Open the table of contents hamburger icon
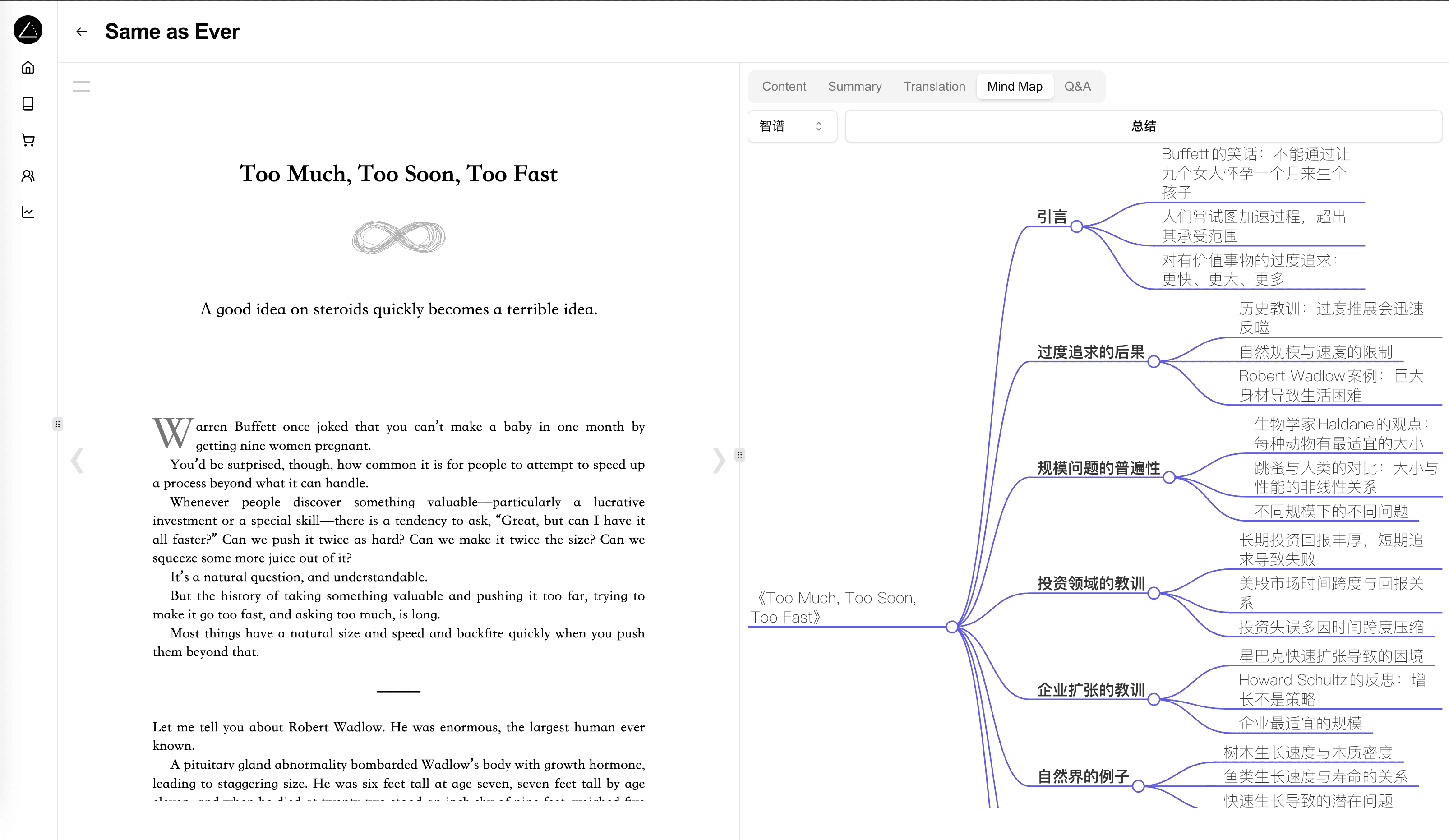 coord(81,86)
